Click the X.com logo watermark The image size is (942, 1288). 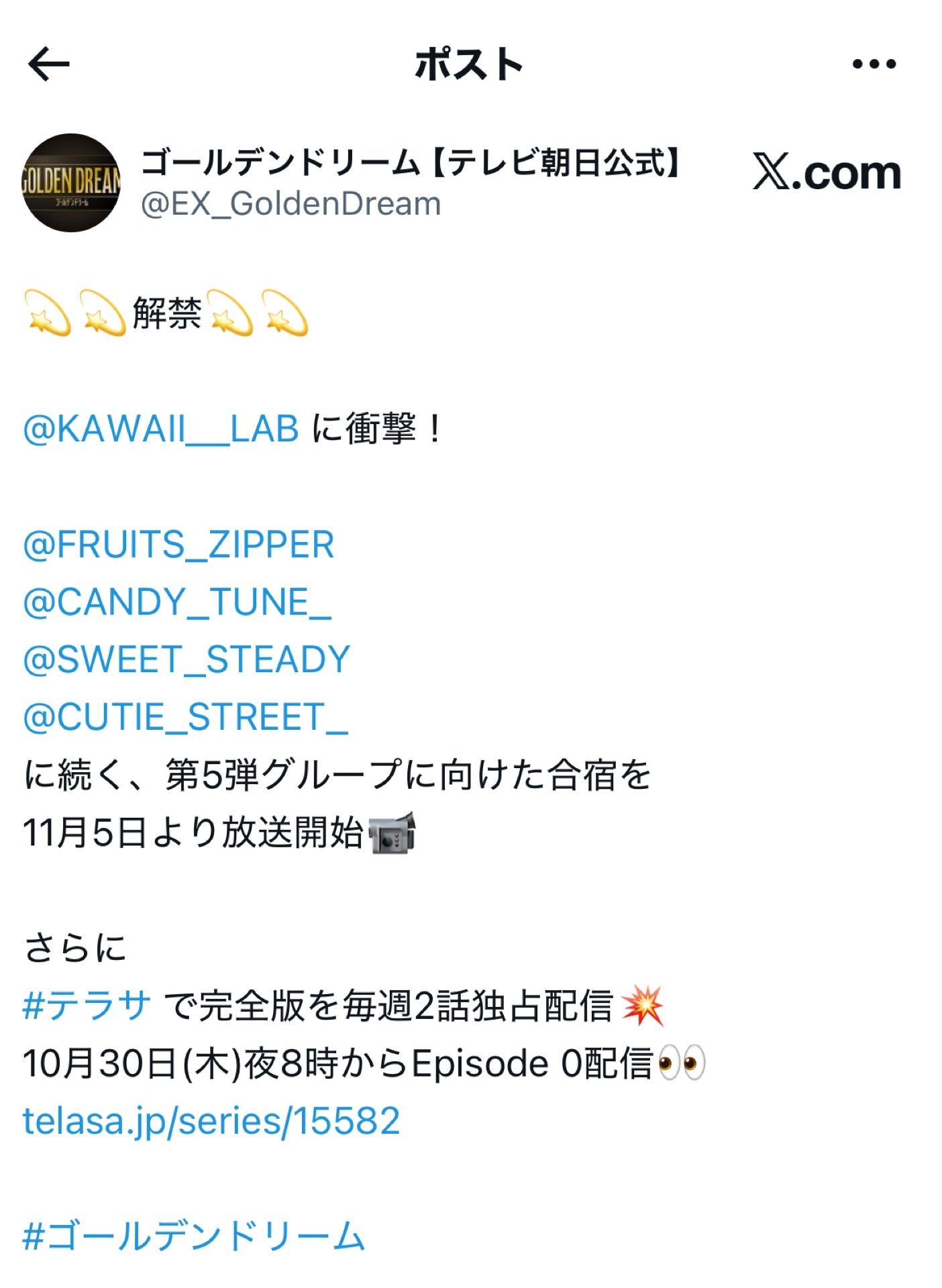coord(827,172)
